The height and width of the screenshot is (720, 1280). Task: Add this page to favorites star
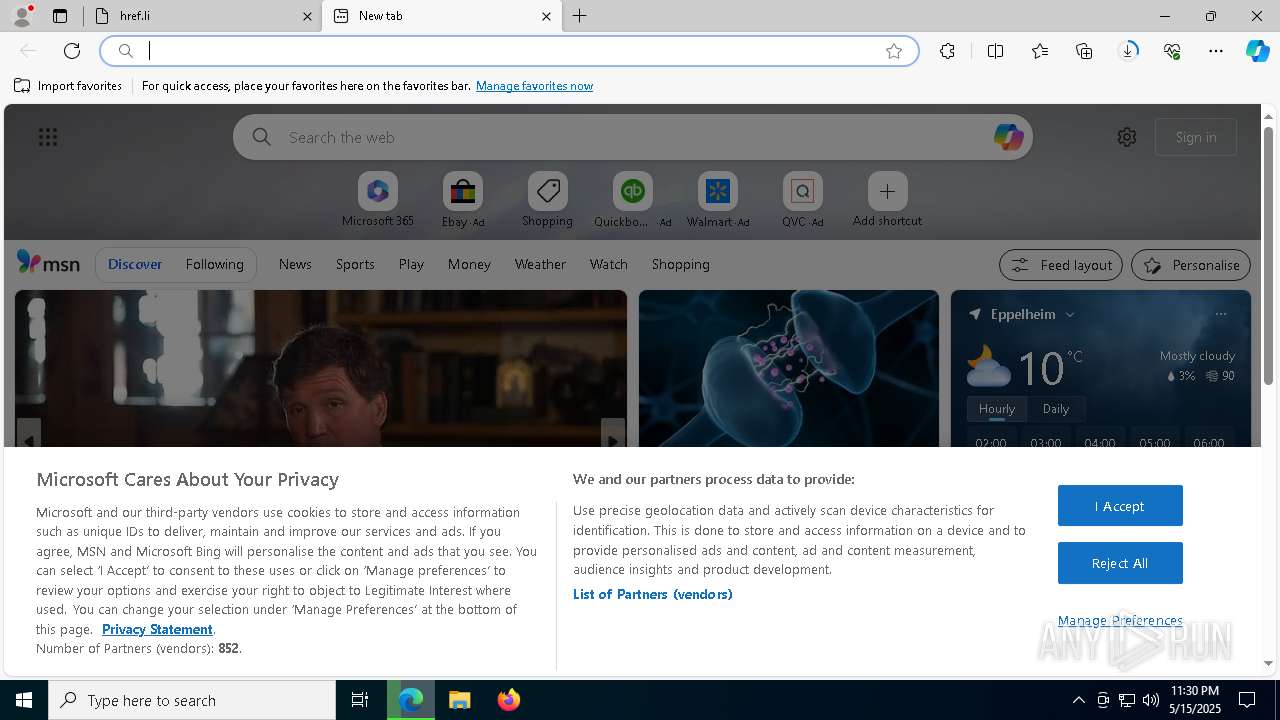click(894, 51)
